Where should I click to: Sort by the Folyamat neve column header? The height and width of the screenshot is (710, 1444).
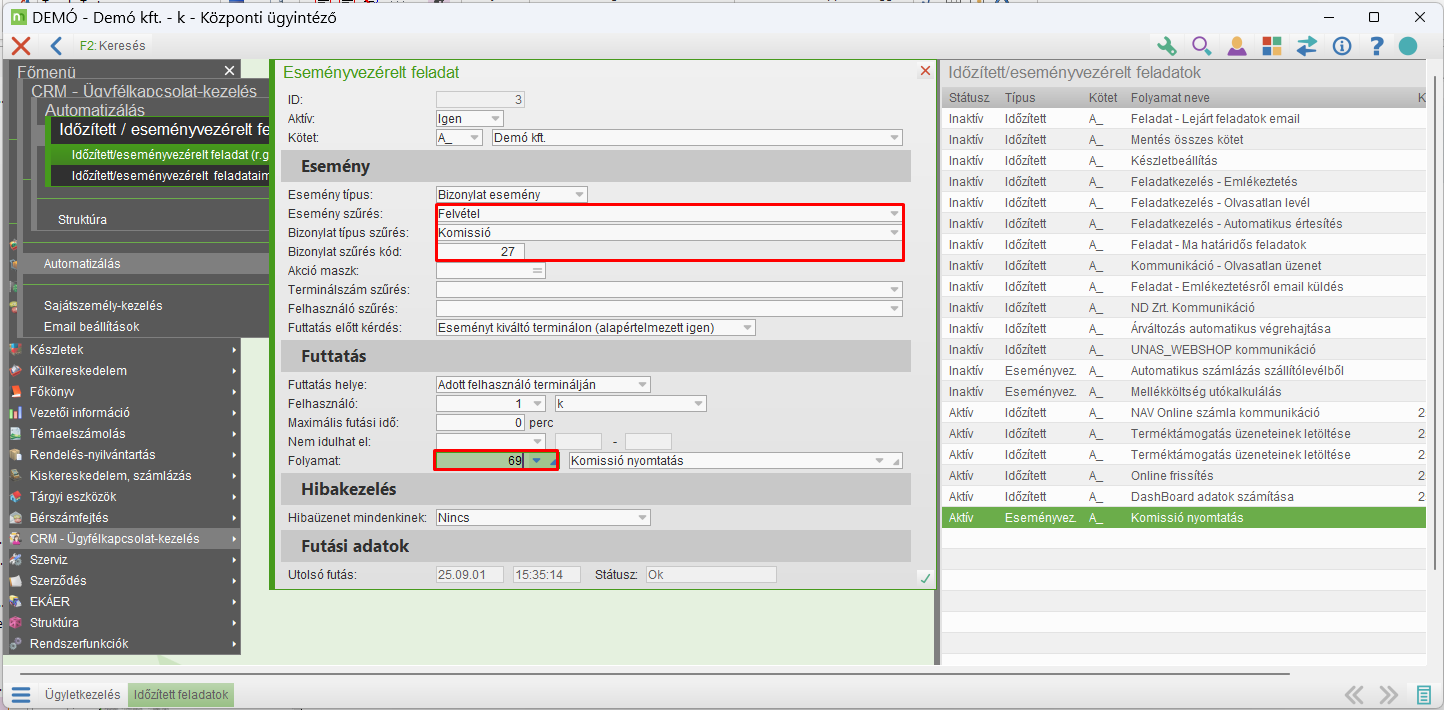click(1170, 98)
